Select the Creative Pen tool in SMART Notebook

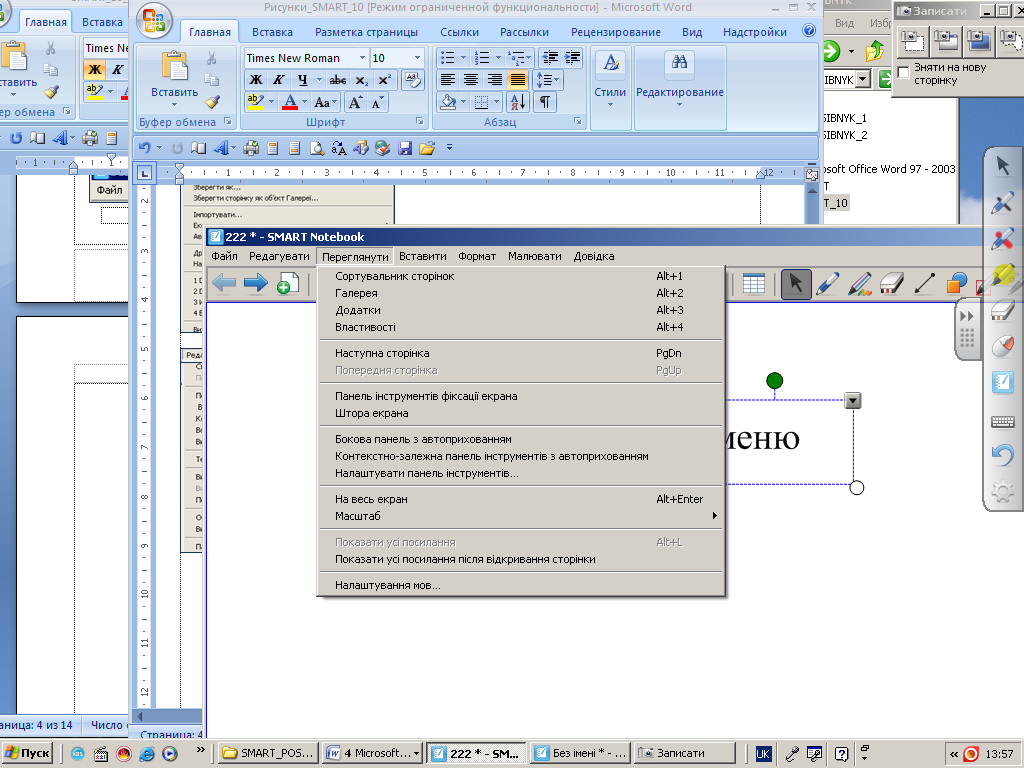[859, 285]
